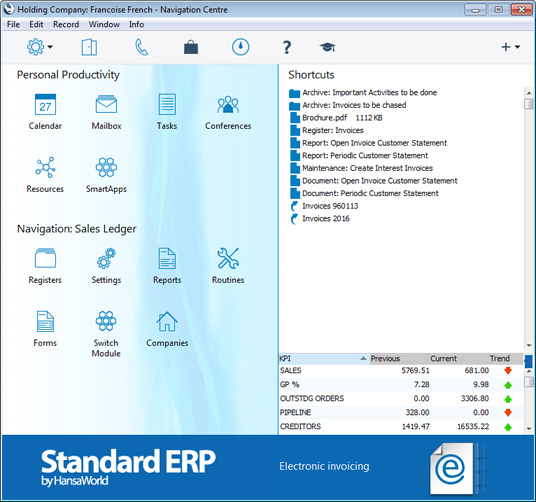
Task: Open Resources planner icon
Action: [x=45, y=167]
